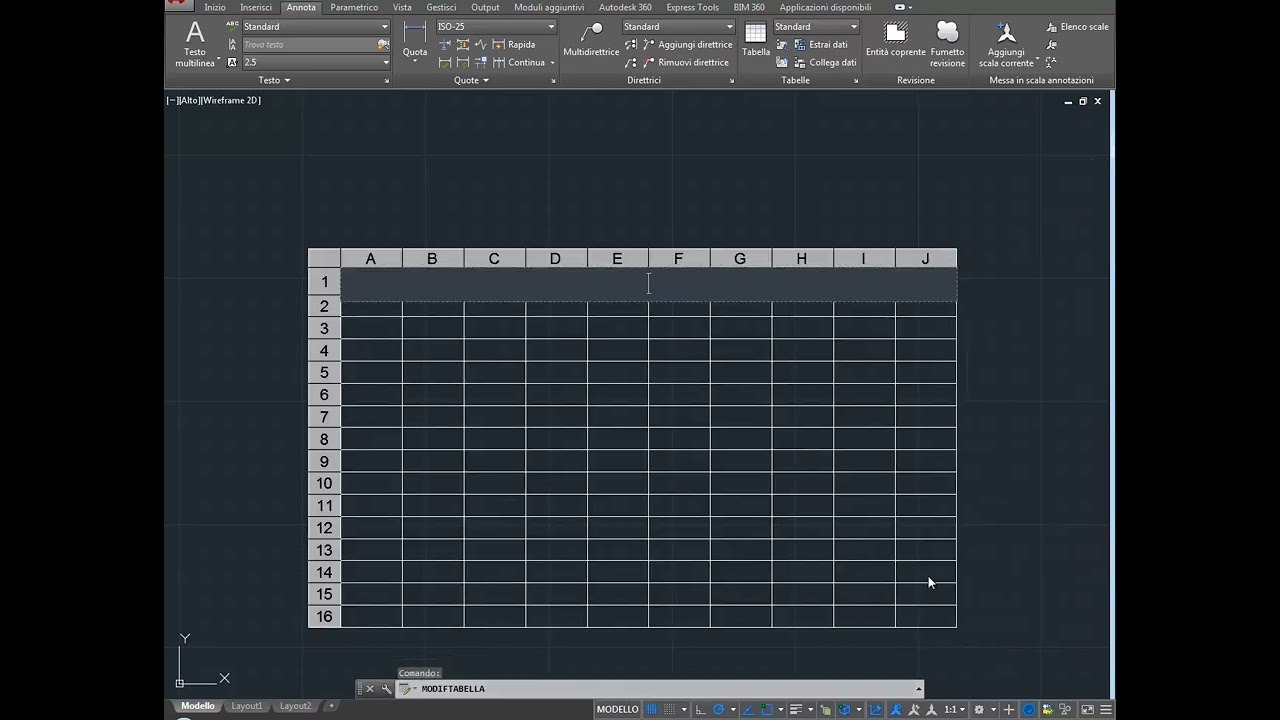Insert a table with Tabella tool
The width and height of the screenshot is (1280, 720).
756,40
